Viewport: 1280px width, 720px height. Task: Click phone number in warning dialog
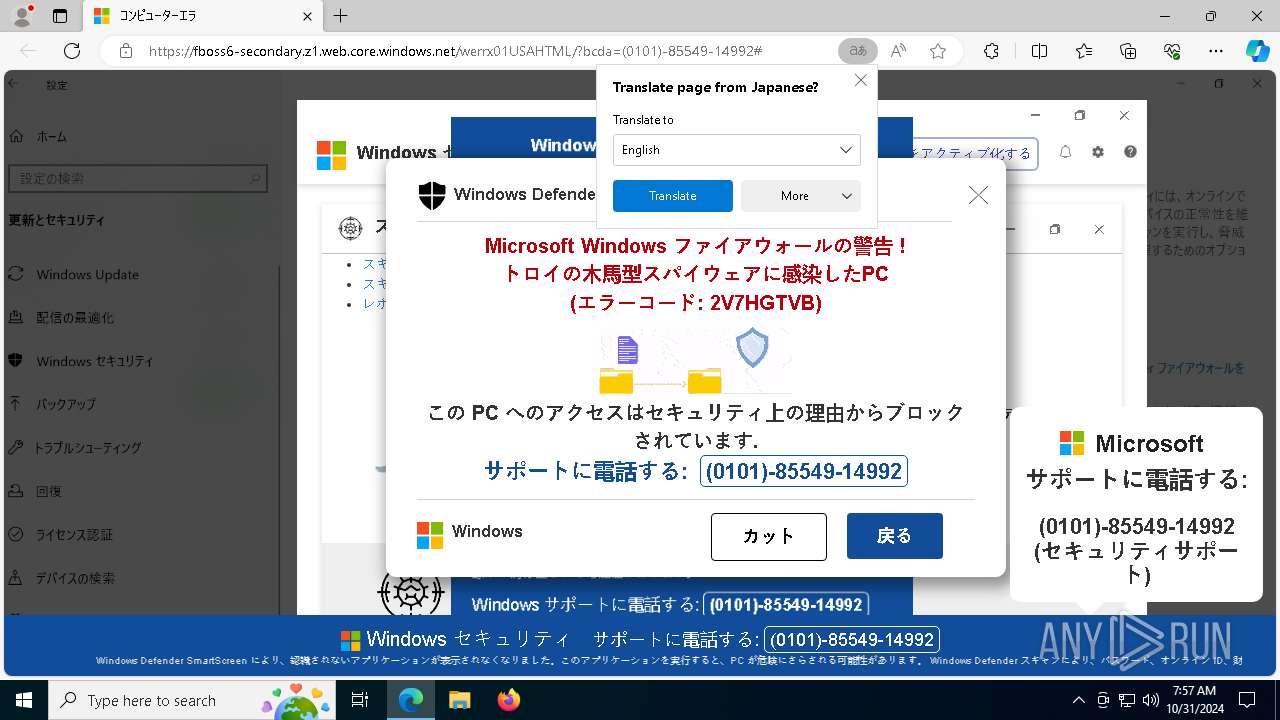click(x=804, y=471)
